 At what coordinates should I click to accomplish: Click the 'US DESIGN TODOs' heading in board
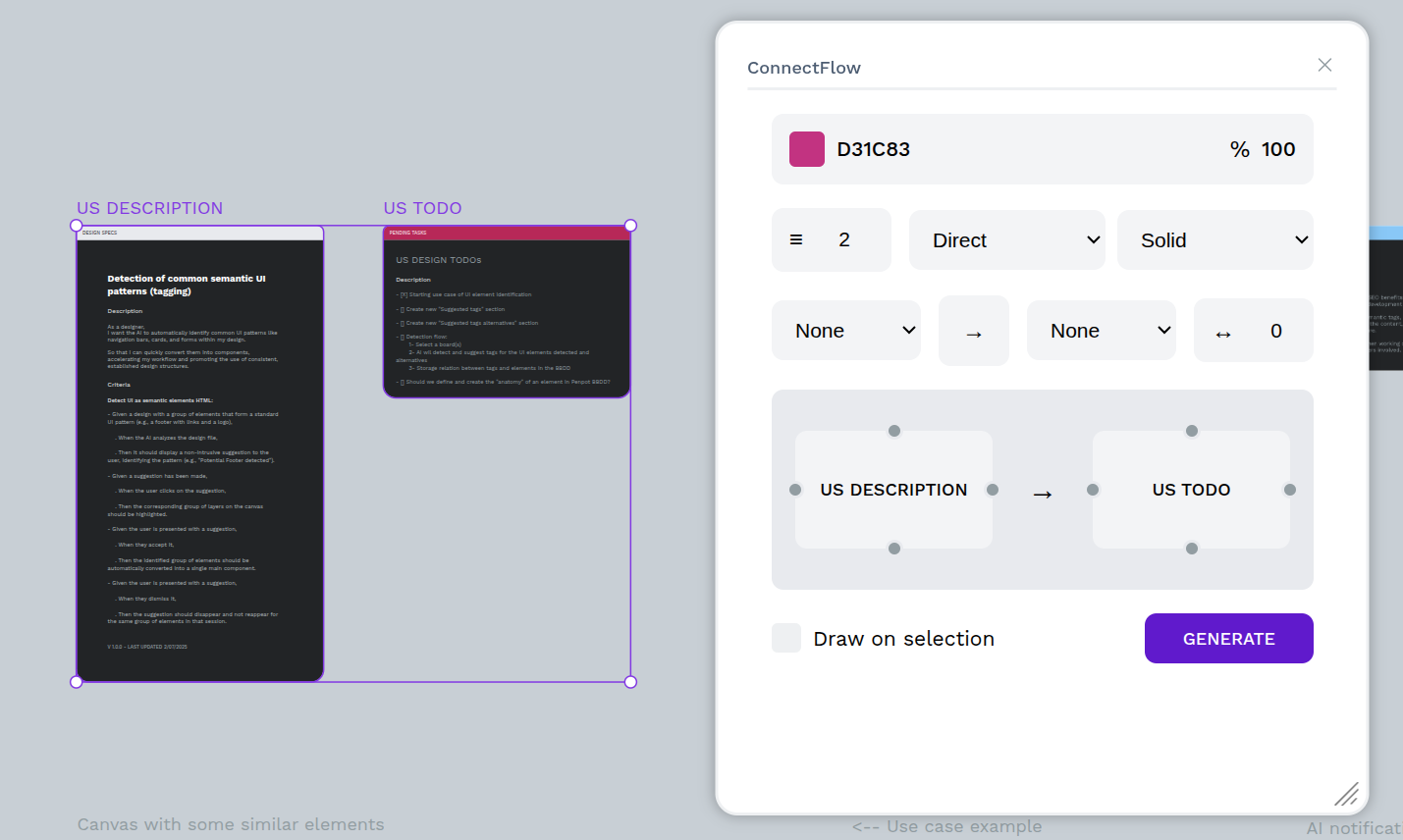(x=439, y=260)
